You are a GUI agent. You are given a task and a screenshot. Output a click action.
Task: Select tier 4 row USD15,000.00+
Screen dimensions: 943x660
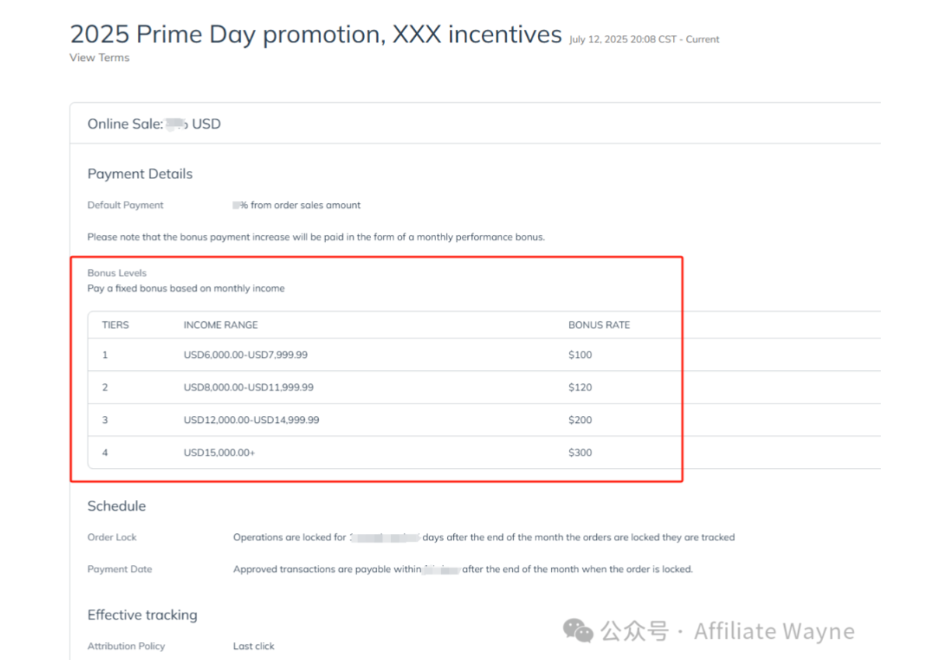484,452
